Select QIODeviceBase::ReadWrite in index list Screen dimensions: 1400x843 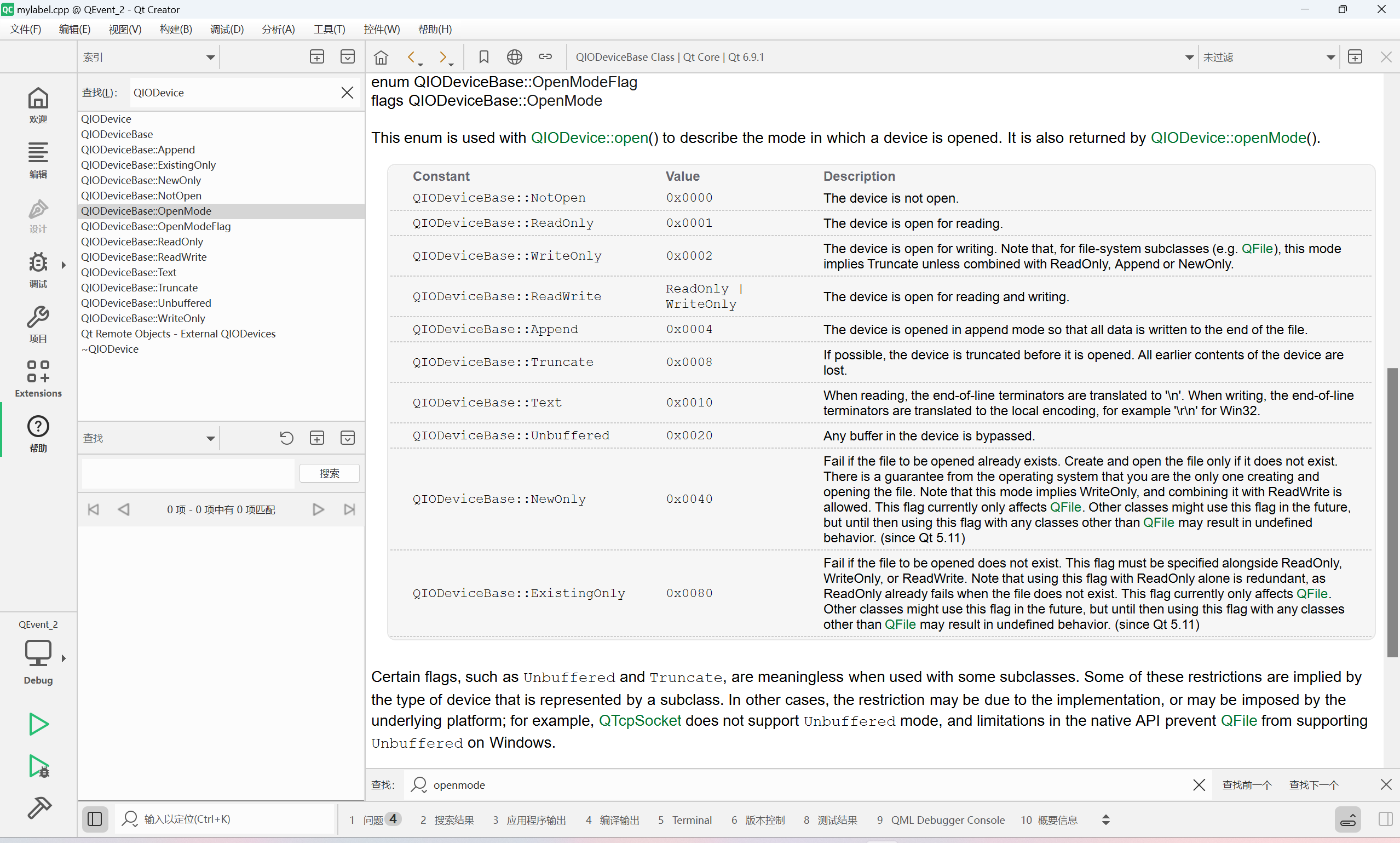point(143,257)
